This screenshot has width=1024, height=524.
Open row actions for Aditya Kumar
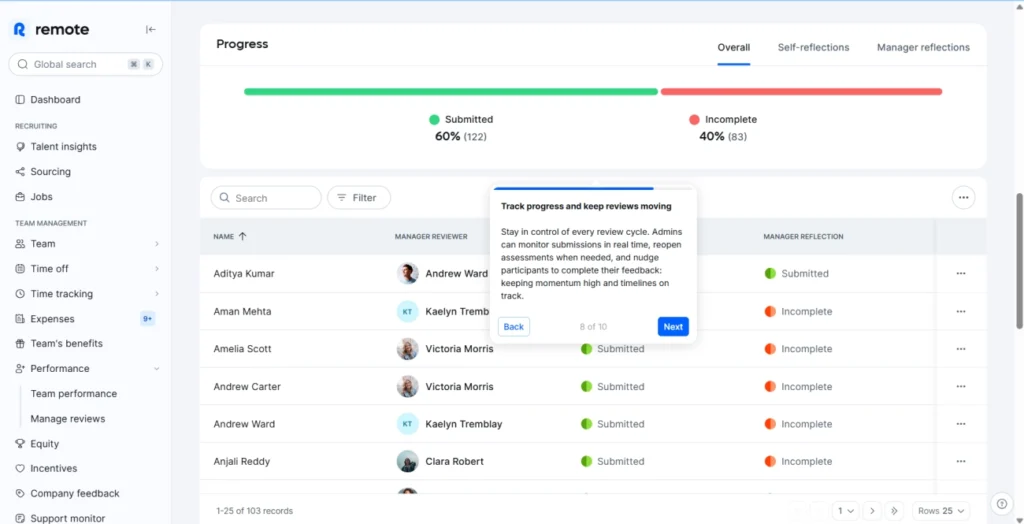pos(960,273)
